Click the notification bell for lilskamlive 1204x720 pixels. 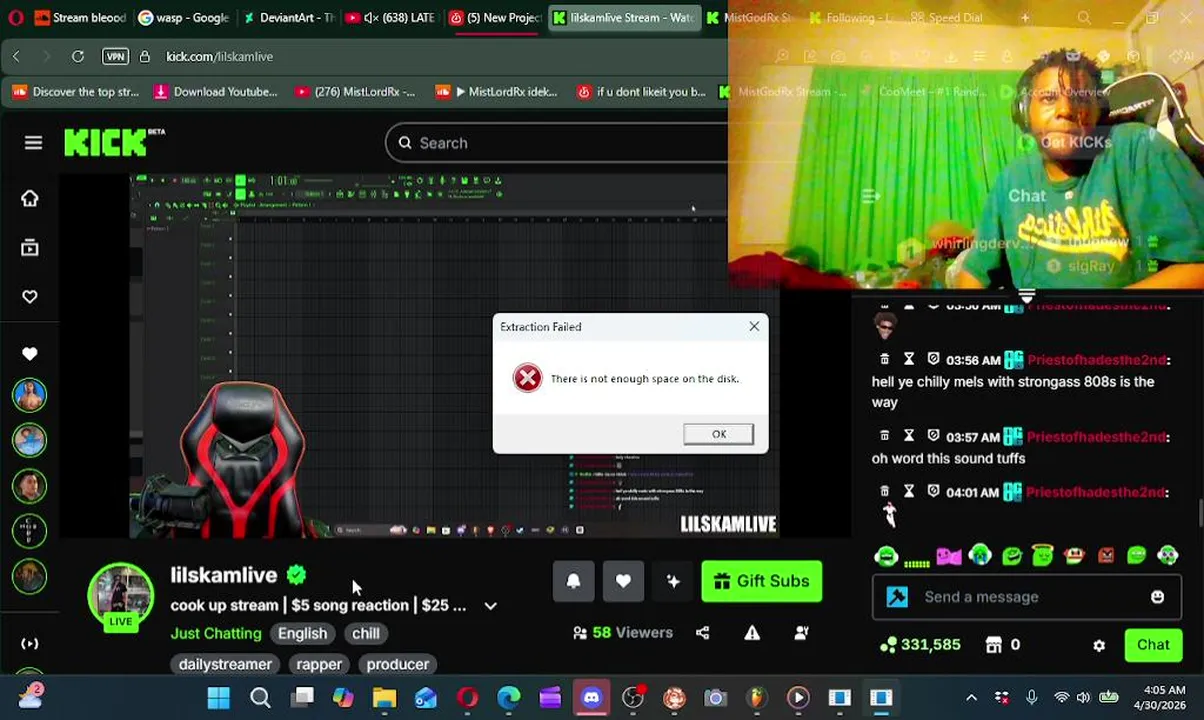pyautogui.click(x=573, y=581)
